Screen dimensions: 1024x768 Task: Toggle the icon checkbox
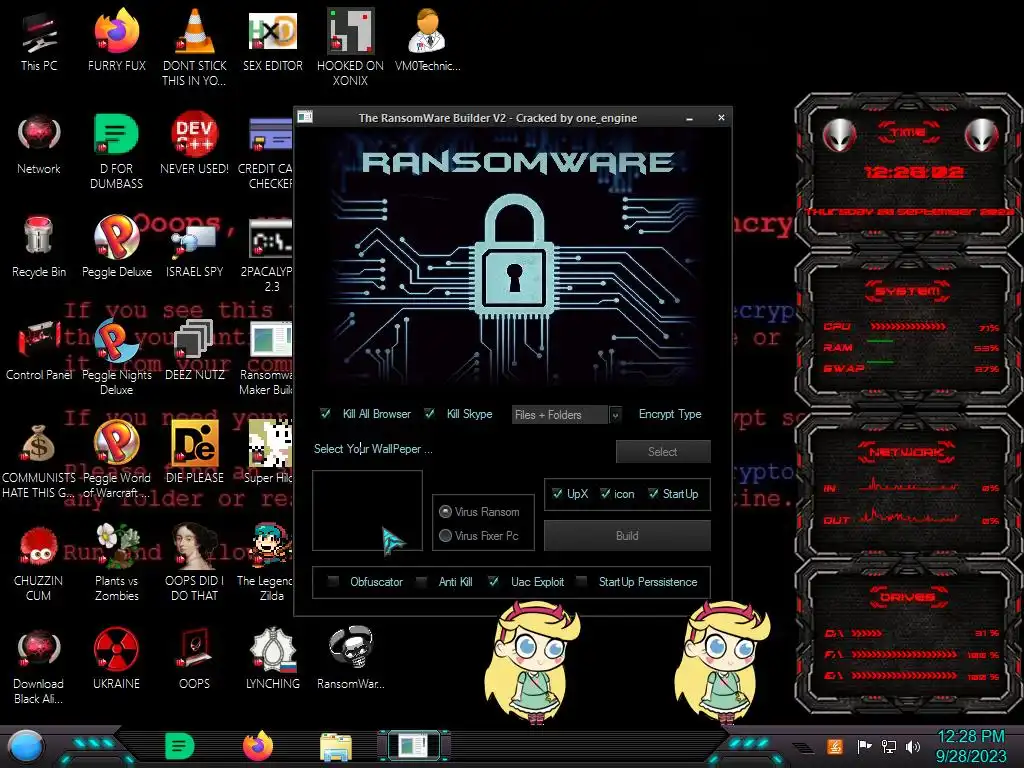[x=605, y=494]
